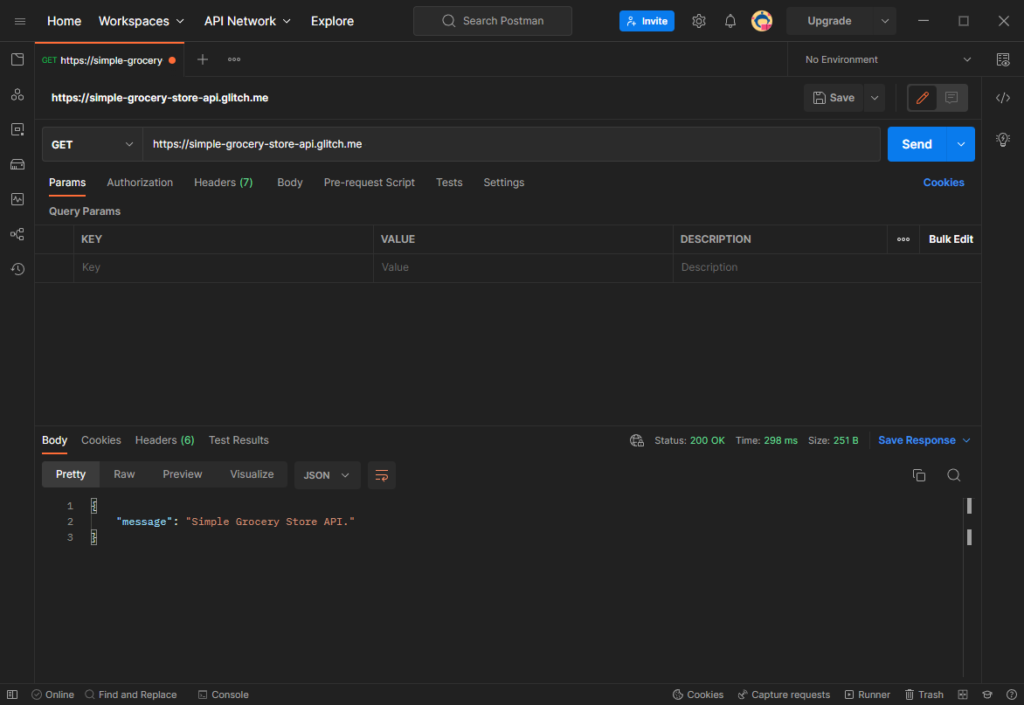Select the Raw response view
Viewport: 1024px width, 705px height.
tap(124, 474)
